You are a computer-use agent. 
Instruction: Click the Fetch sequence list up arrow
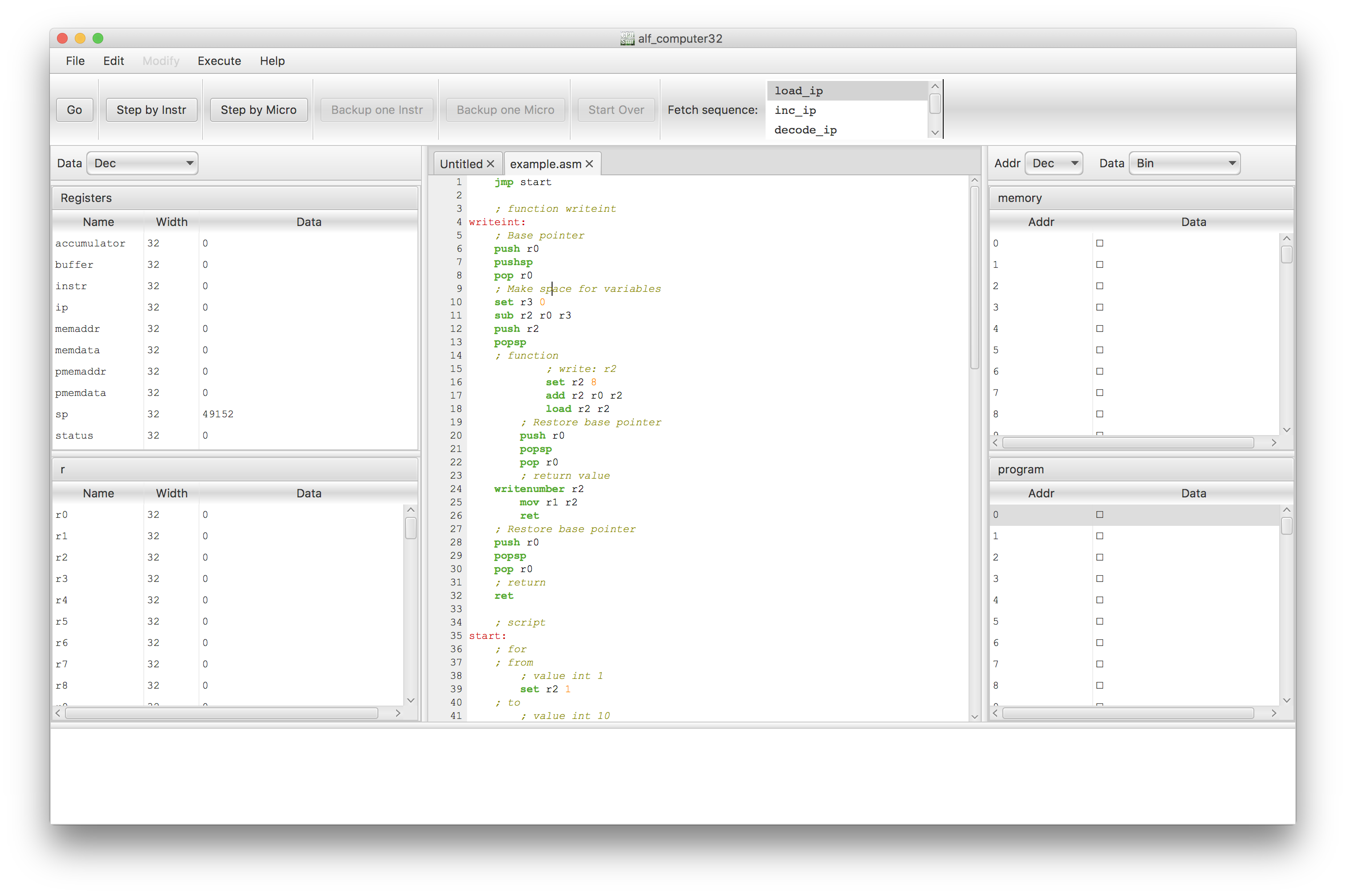pos(935,86)
